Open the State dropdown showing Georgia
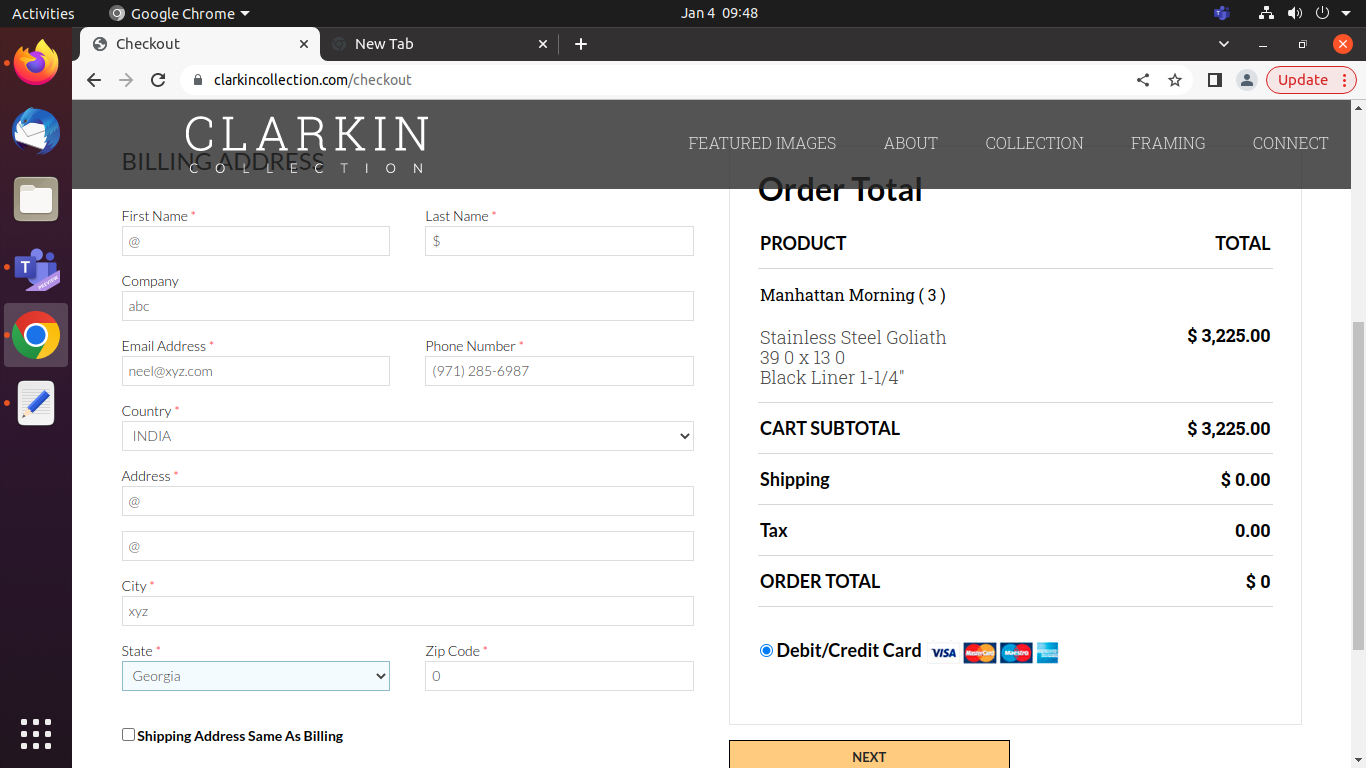The width and height of the screenshot is (1366, 768). [256, 676]
